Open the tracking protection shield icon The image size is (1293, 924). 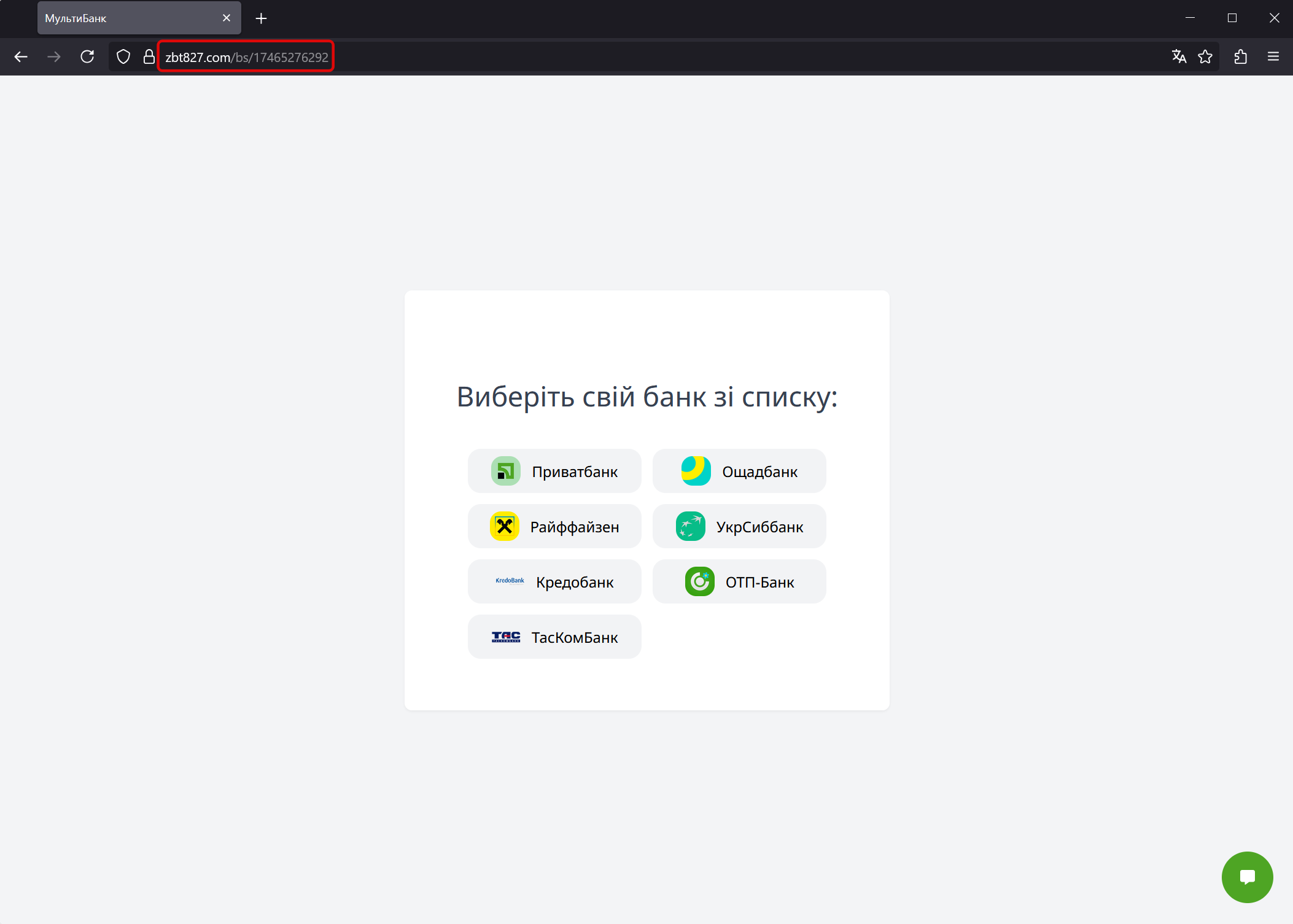[x=123, y=57]
